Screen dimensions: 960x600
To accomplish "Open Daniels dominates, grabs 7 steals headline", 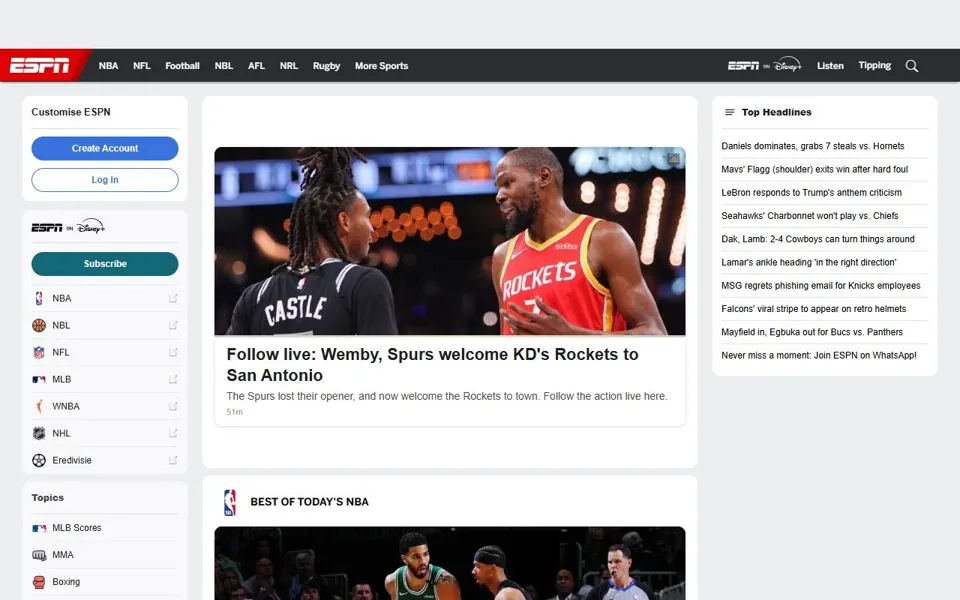I will coord(812,146).
